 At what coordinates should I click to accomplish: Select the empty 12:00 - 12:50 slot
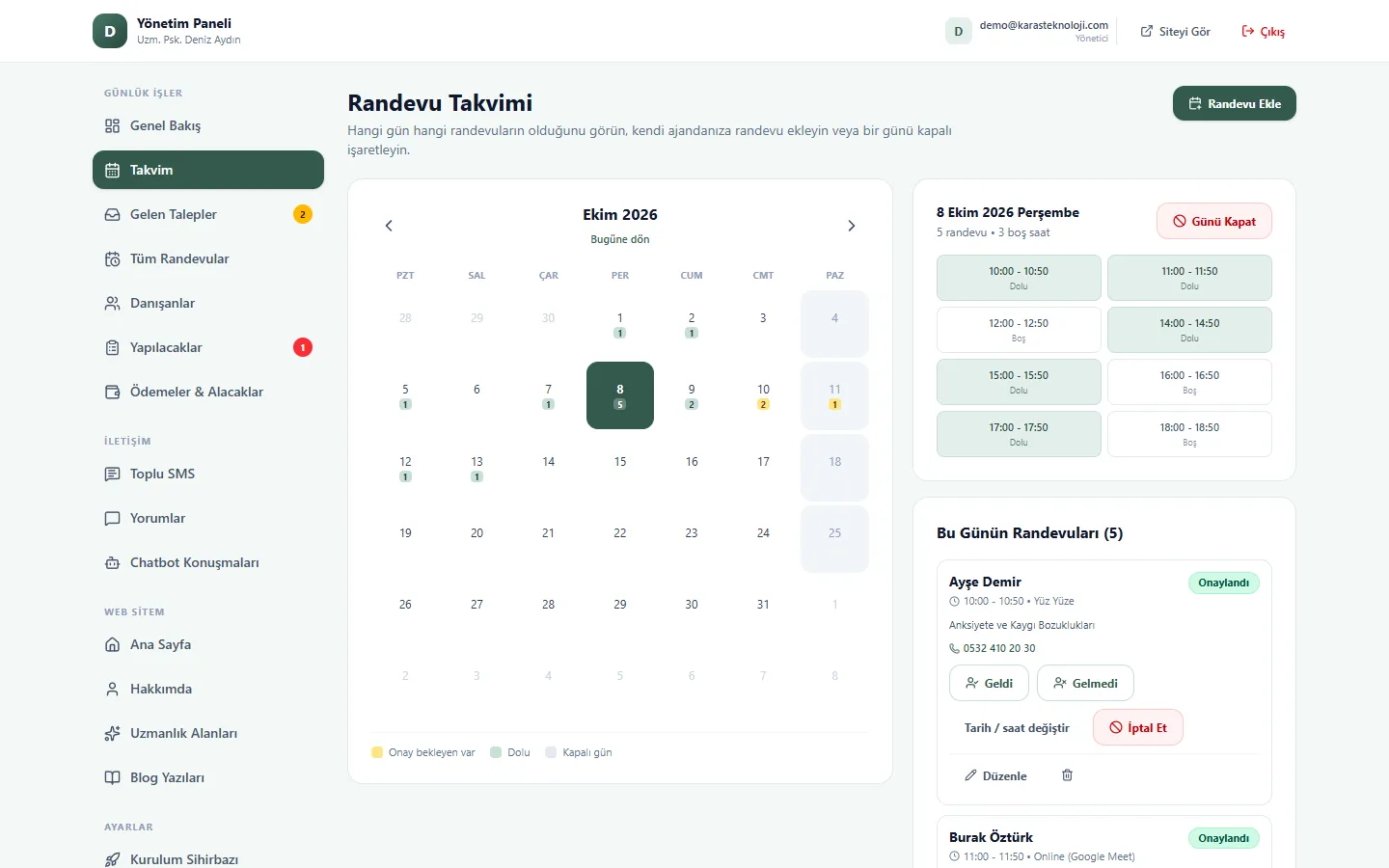pos(1019,330)
